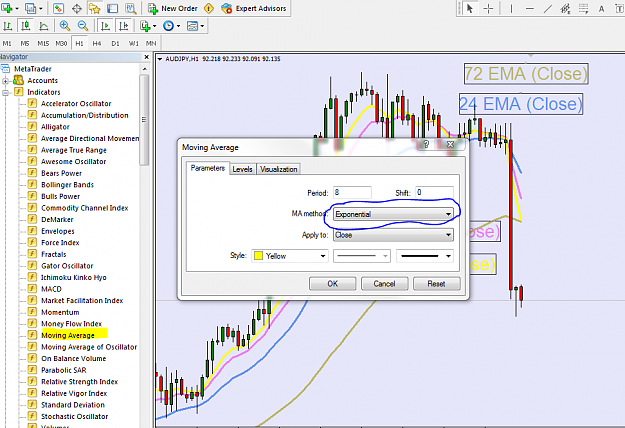Click the New Order button

[x=173, y=8]
